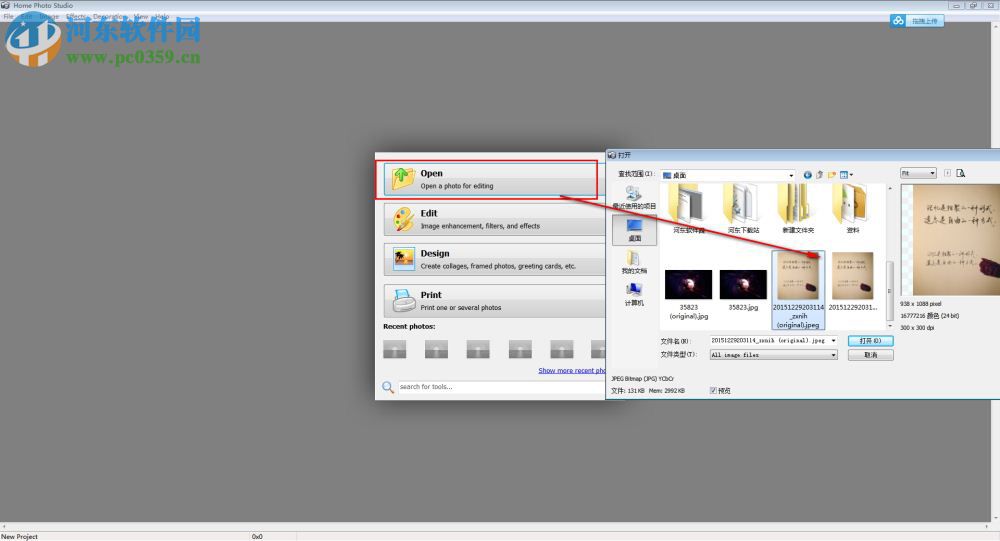The image size is (1000, 541).
Task: Select 桌面 in the places sidebar
Action: click(634, 230)
